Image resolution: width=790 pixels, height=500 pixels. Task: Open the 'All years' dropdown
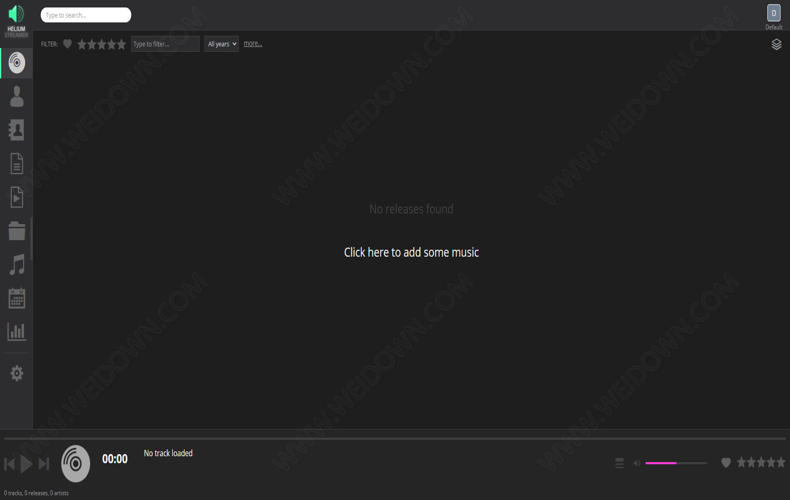pos(221,44)
